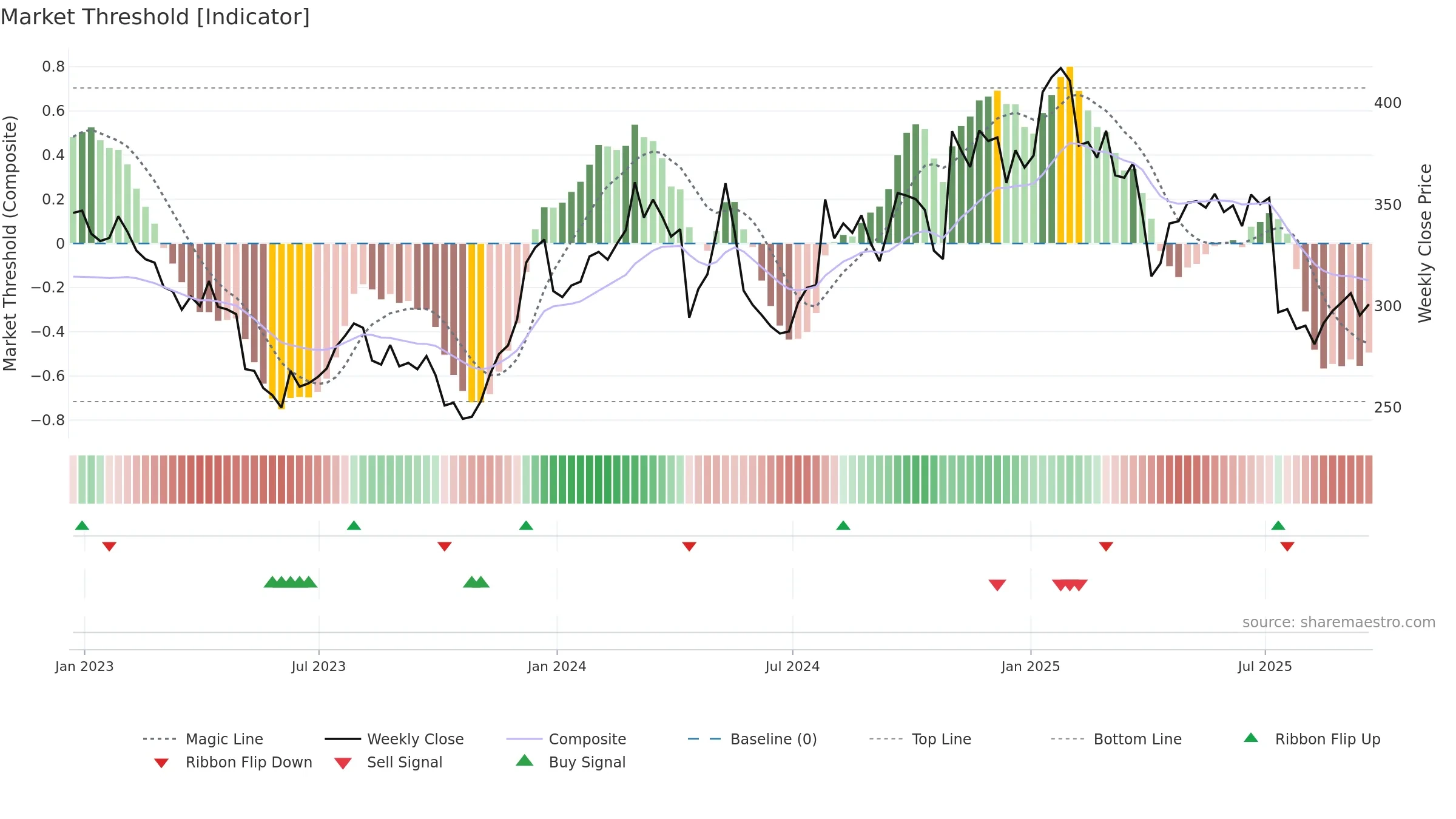Click the Jul 2025 x-axis label
1456x819 pixels.
pyautogui.click(x=1265, y=666)
